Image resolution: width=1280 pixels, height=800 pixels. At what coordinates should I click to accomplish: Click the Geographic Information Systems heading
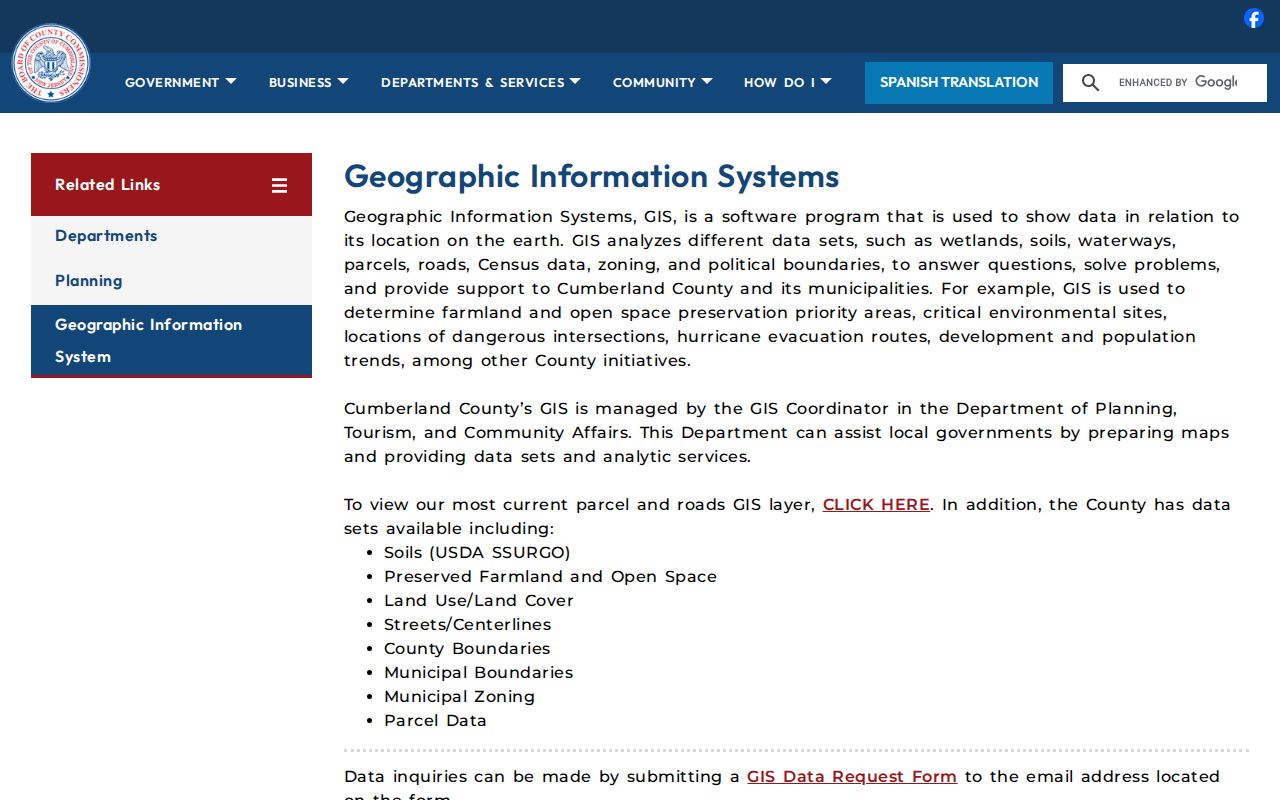click(x=591, y=177)
